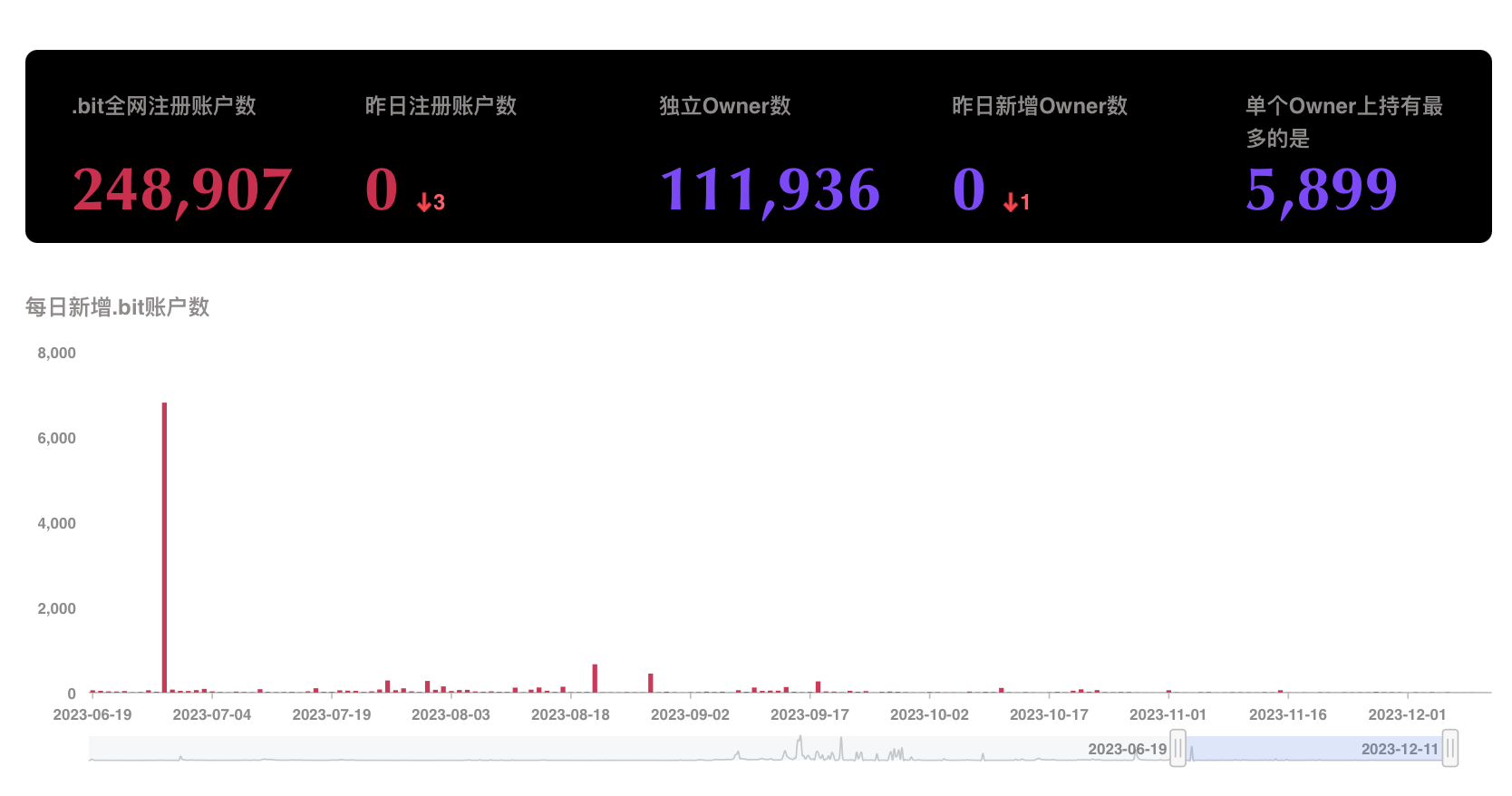
Task: Click the x-axis label 2023-09-17
Action: coord(809,714)
